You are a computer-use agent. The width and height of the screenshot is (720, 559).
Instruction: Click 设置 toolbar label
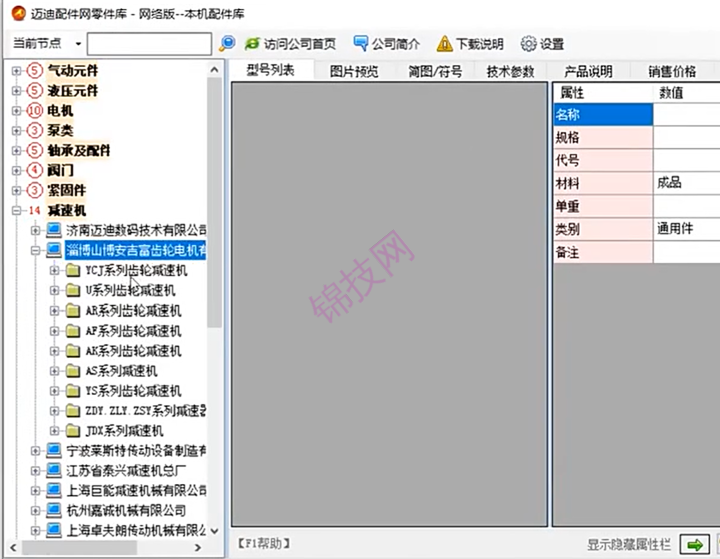552,44
